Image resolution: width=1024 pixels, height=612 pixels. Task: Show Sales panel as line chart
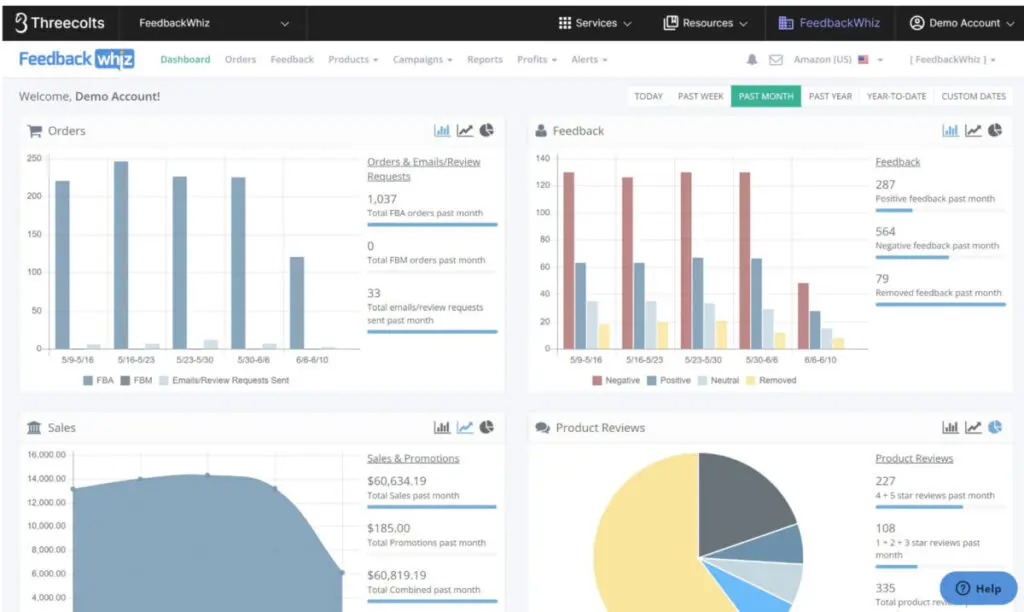point(465,428)
